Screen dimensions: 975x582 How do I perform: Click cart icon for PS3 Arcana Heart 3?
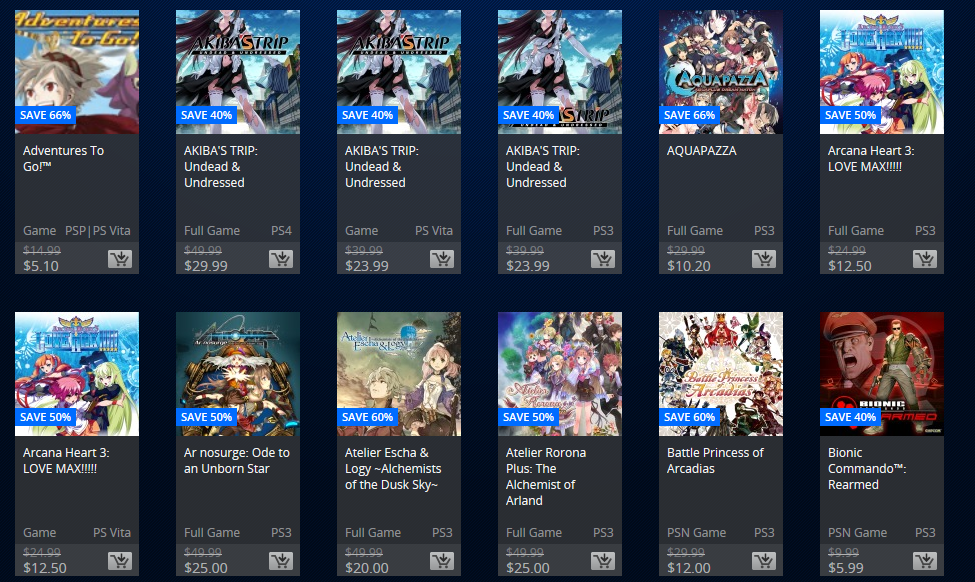(x=925, y=259)
